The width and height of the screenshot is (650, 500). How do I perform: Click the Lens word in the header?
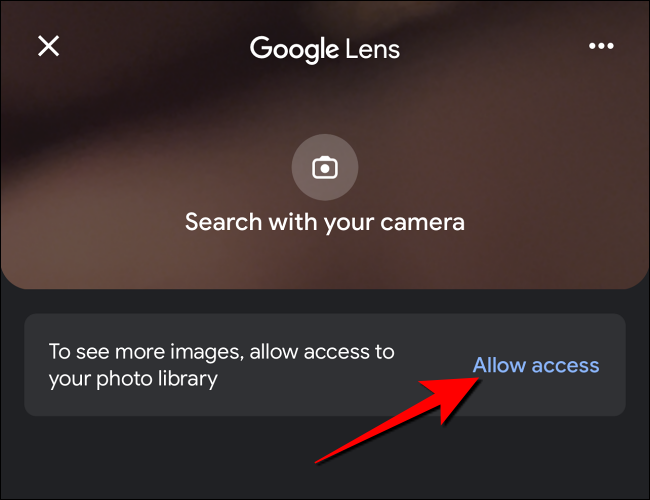(x=373, y=49)
